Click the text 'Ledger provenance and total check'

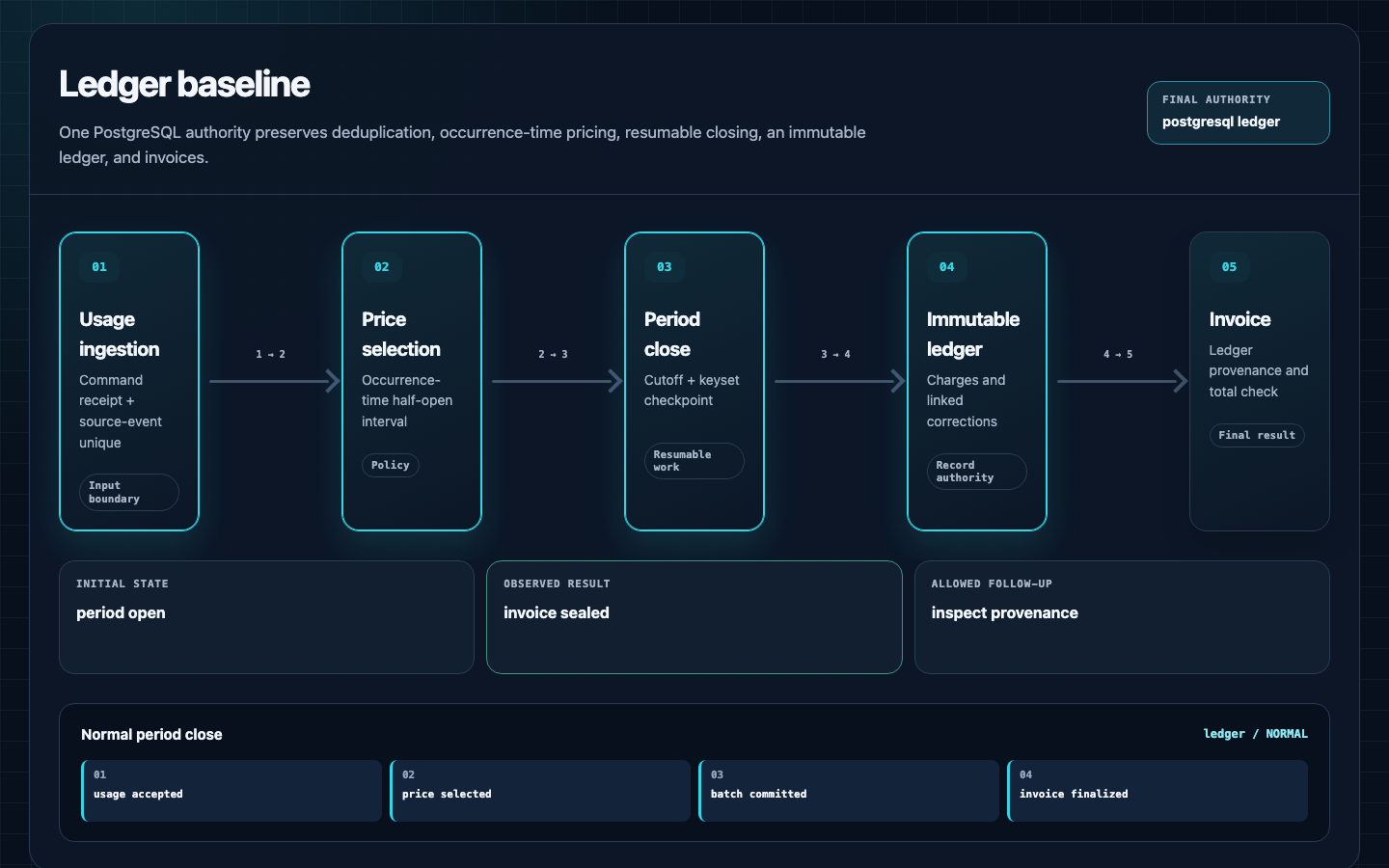pyautogui.click(x=1259, y=371)
